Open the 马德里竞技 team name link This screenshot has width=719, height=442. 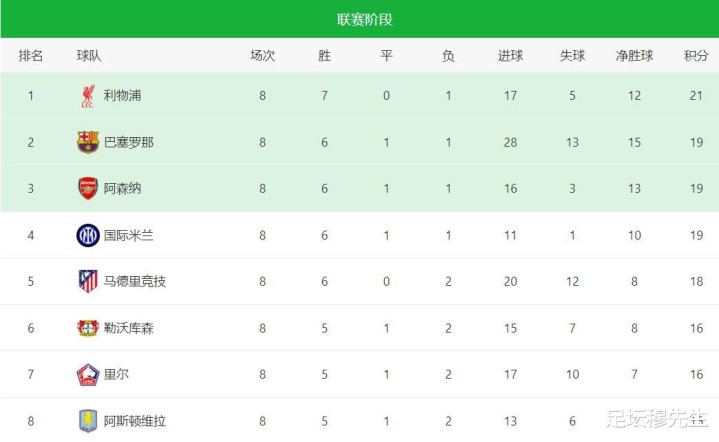pos(135,281)
